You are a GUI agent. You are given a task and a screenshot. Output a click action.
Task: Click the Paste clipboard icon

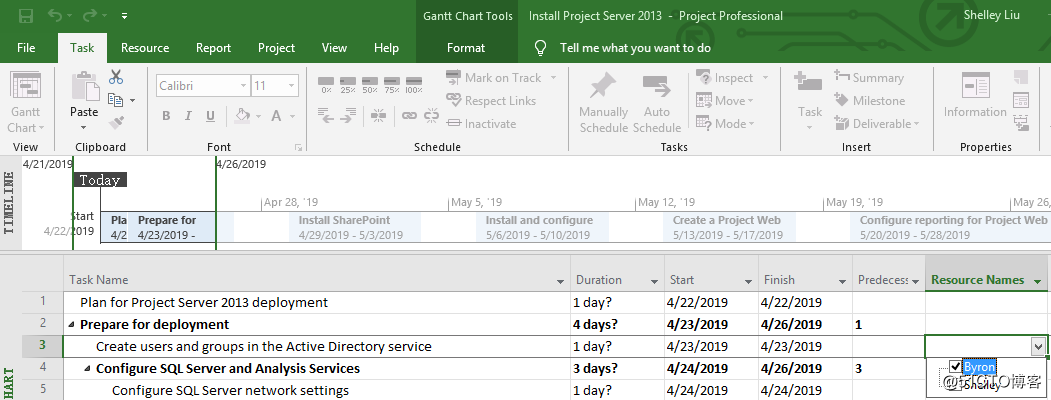coord(84,87)
